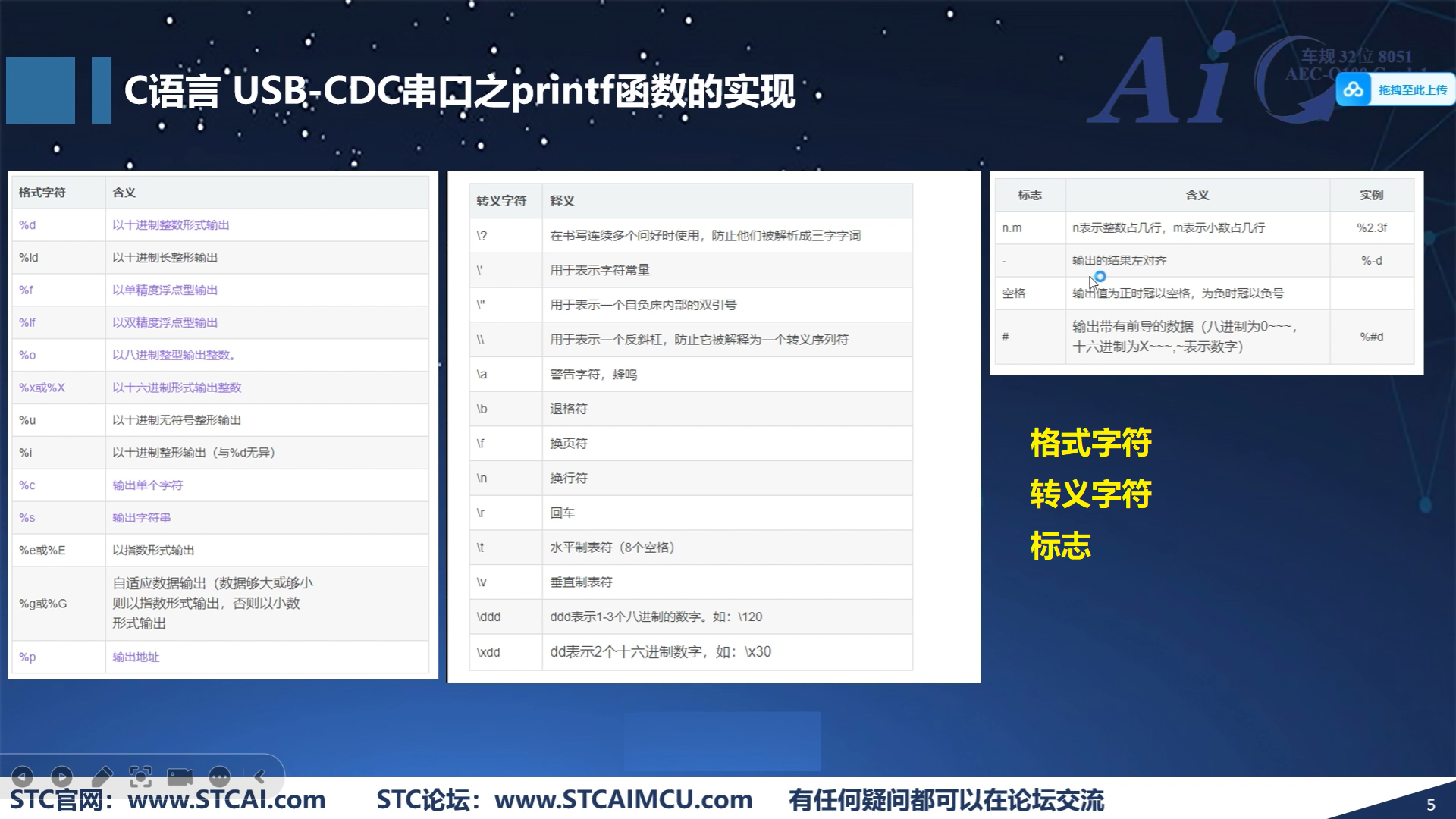This screenshot has height=819, width=1456.
Task: Advance to next slide using the play arrow
Action: (x=62, y=777)
